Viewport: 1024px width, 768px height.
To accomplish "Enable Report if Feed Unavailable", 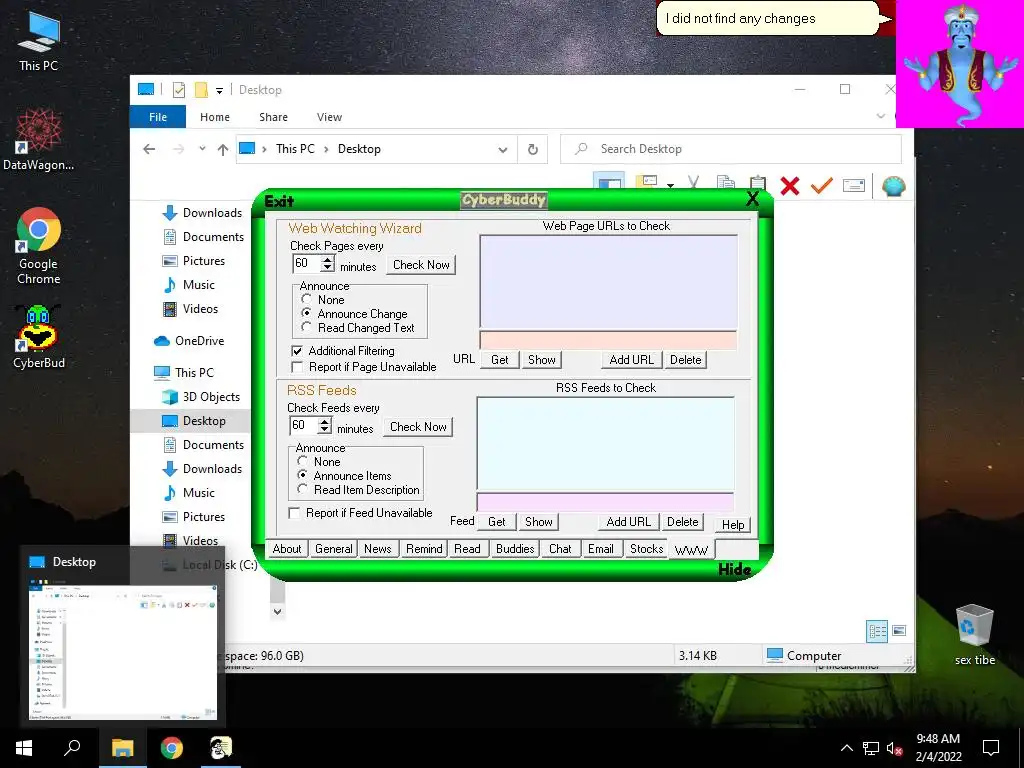I will pos(295,513).
